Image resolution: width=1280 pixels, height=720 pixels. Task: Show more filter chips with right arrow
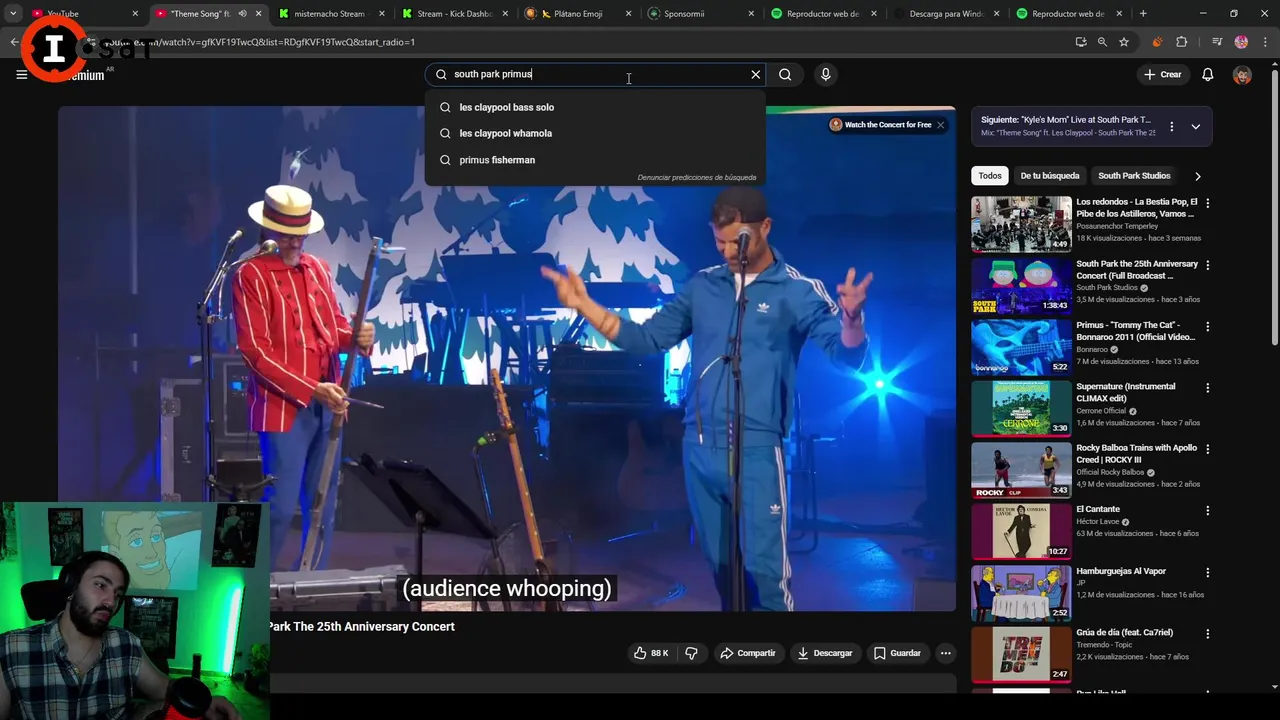tap(1197, 176)
